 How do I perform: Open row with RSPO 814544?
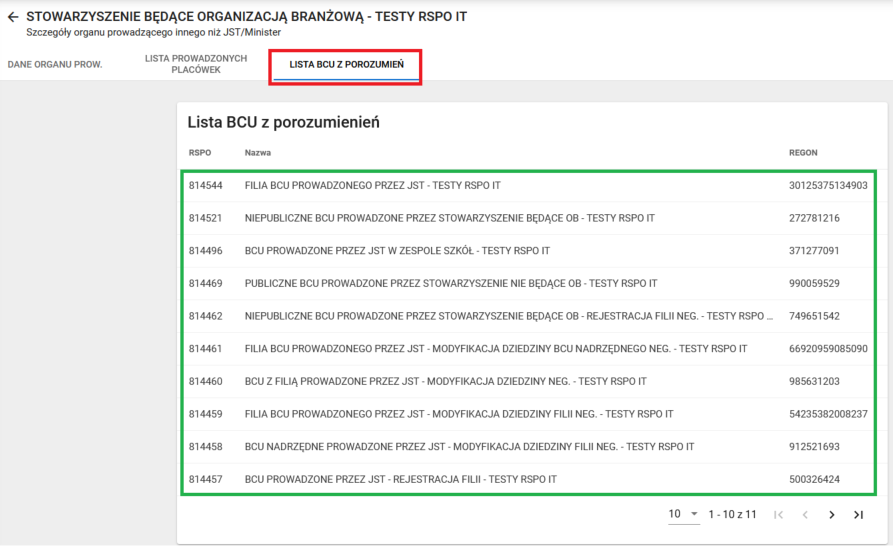pos(372,186)
